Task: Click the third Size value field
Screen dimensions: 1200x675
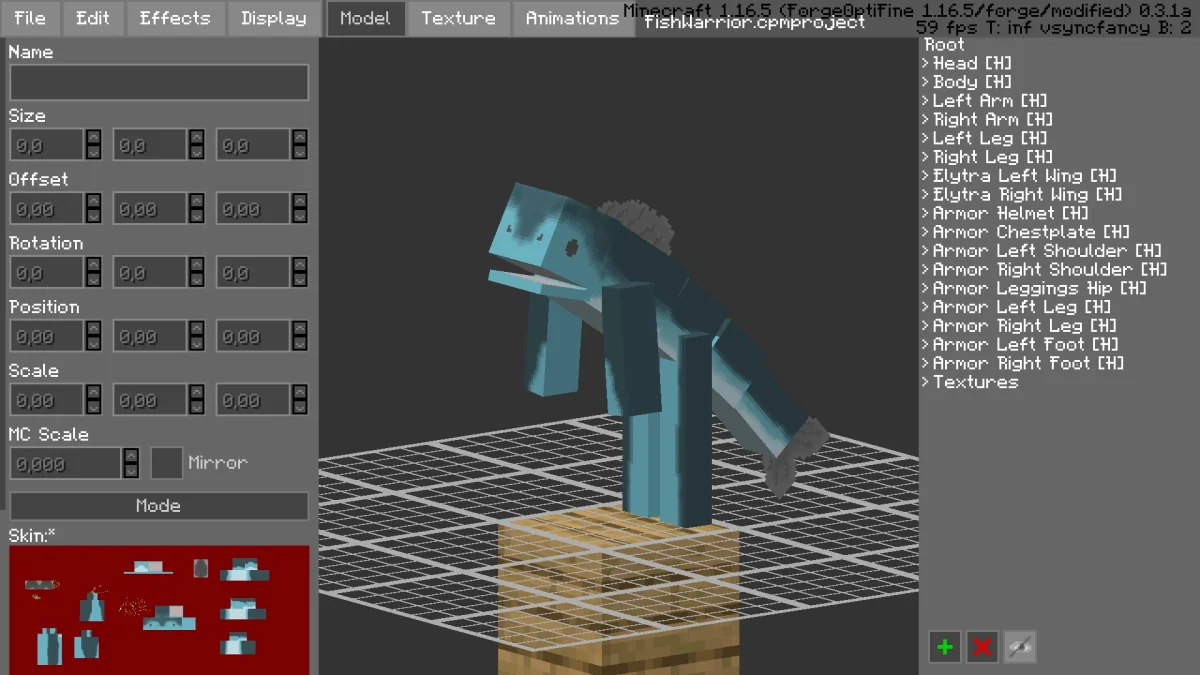Action: (253, 145)
